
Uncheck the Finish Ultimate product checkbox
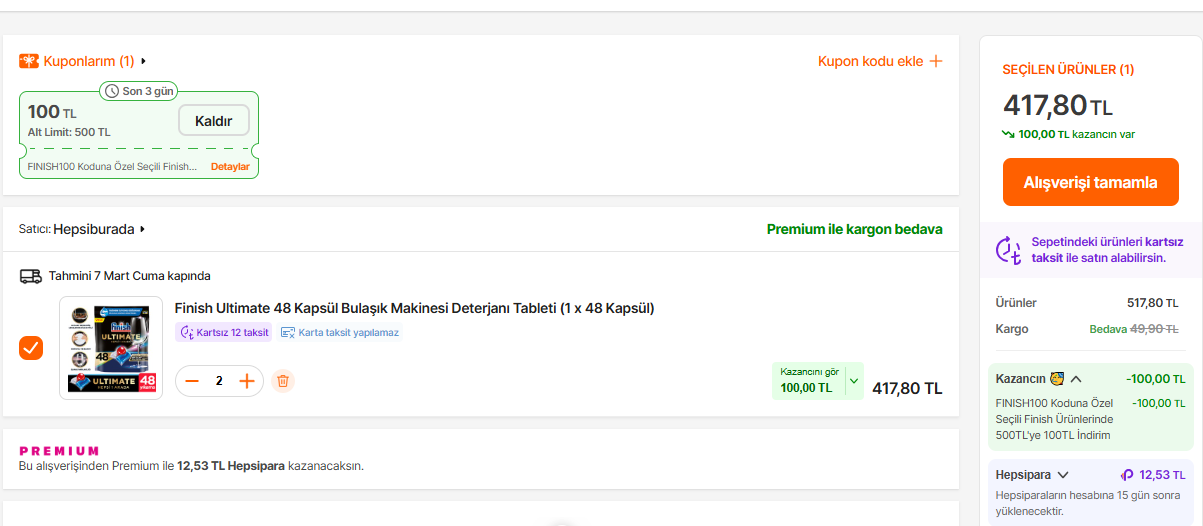pyautogui.click(x=31, y=348)
